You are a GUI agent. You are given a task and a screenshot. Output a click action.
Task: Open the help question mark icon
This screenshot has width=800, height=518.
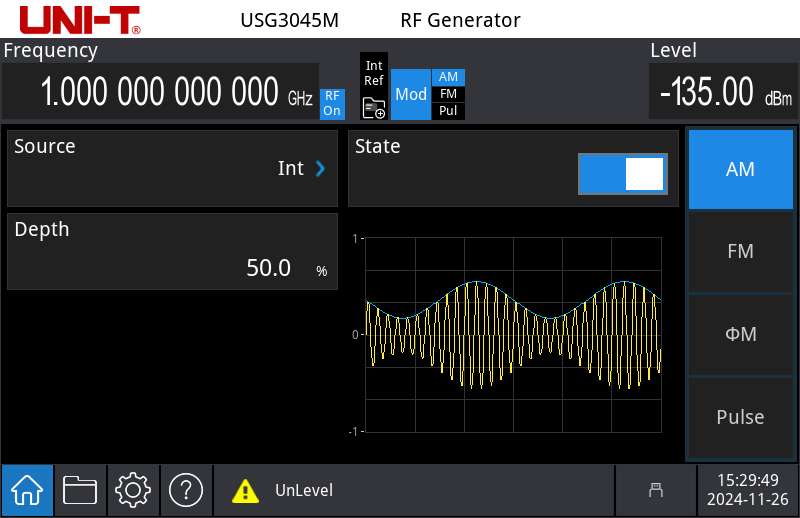(186, 490)
